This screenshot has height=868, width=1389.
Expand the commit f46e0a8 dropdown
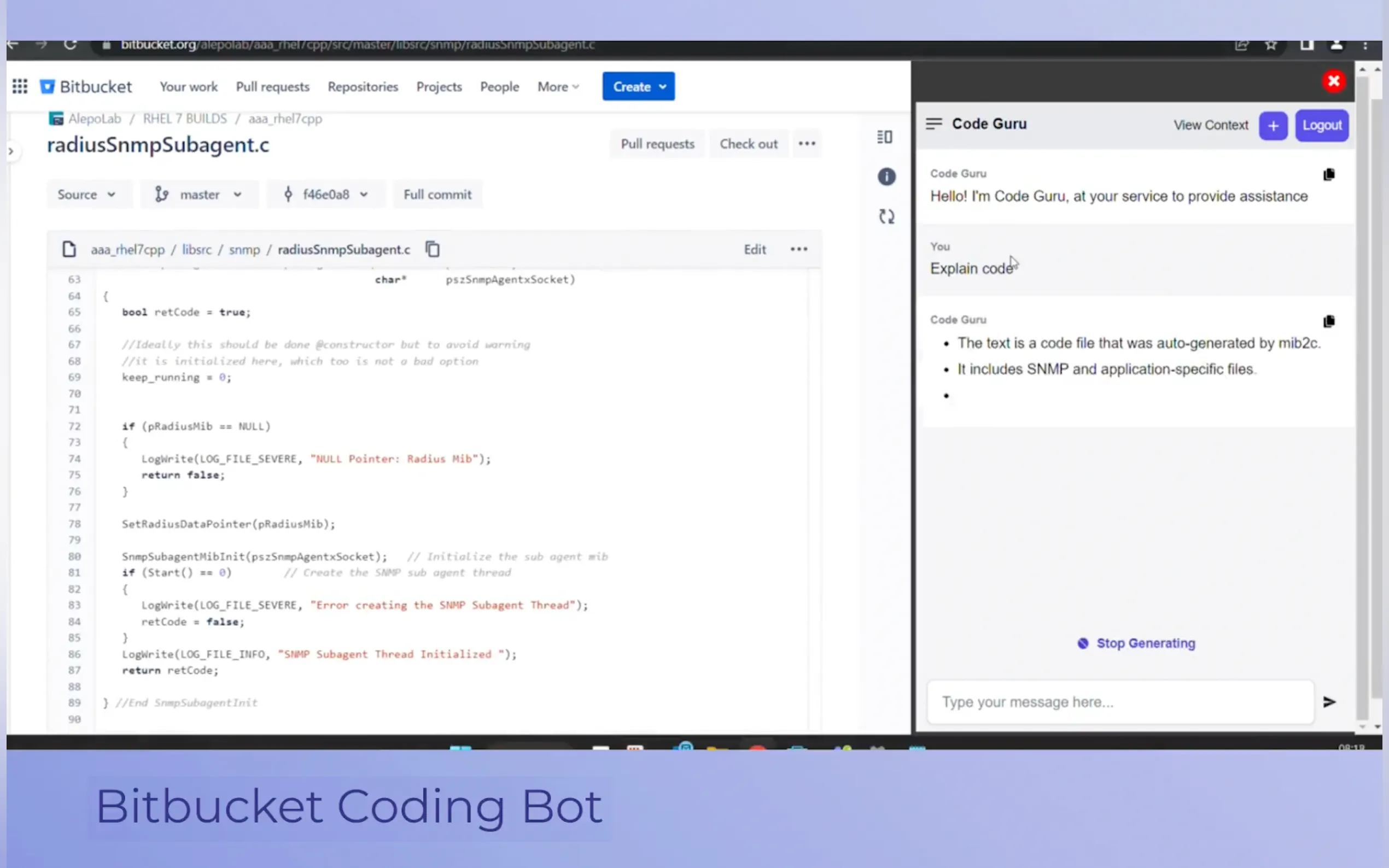tap(325, 194)
